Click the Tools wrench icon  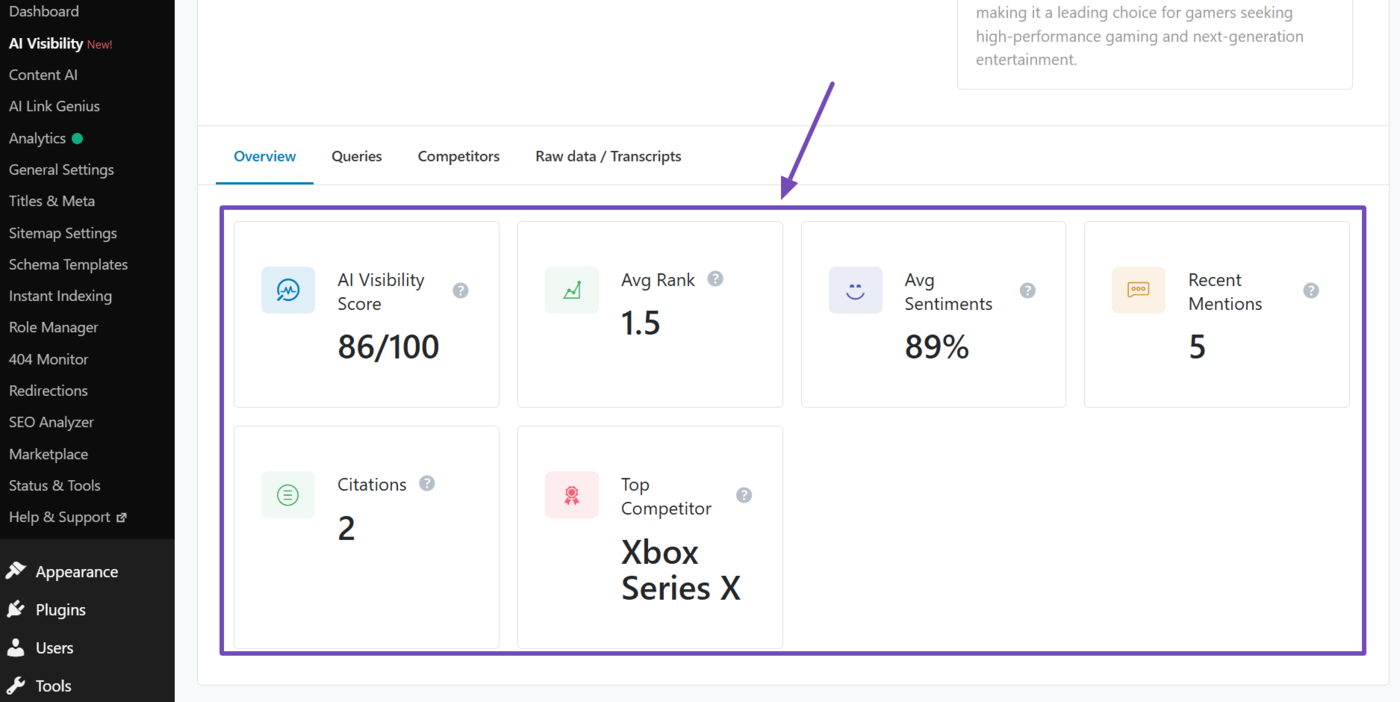point(15,685)
